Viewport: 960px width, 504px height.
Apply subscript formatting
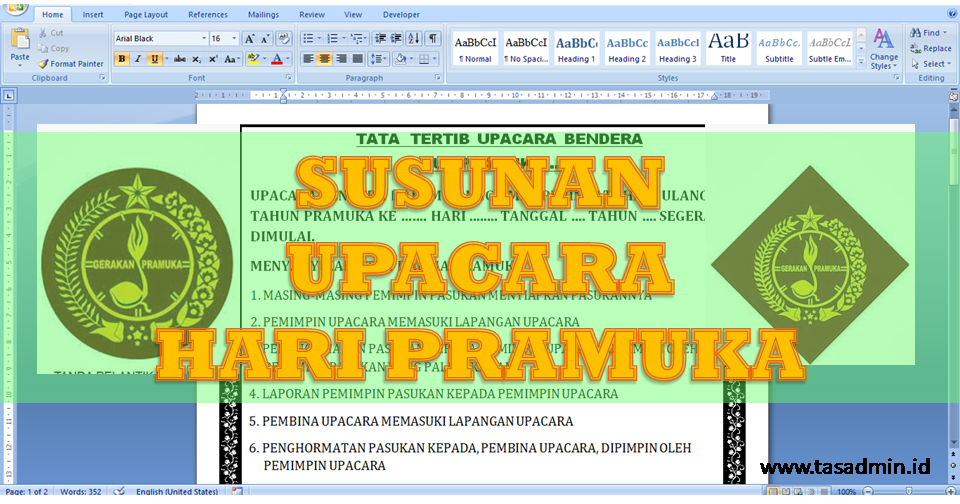pyautogui.click(x=197, y=59)
